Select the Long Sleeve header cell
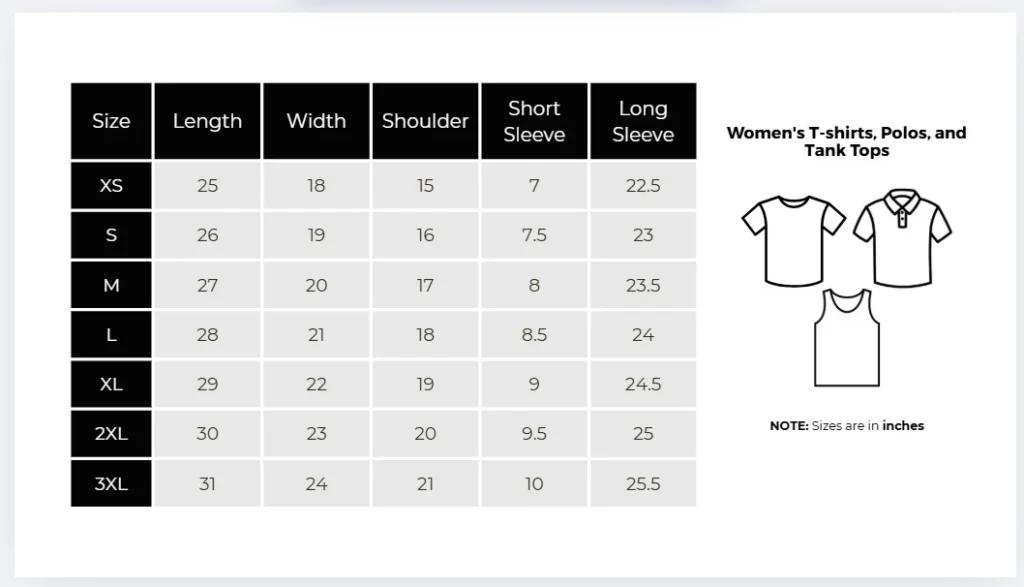This screenshot has width=1024, height=587. tap(643, 121)
